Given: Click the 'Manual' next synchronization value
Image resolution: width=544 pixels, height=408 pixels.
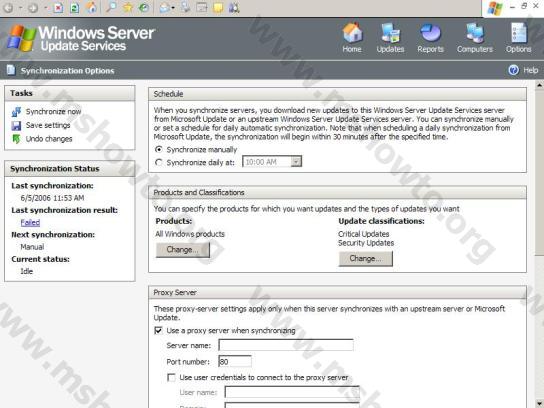Looking at the screenshot, I should tap(32, 247).
